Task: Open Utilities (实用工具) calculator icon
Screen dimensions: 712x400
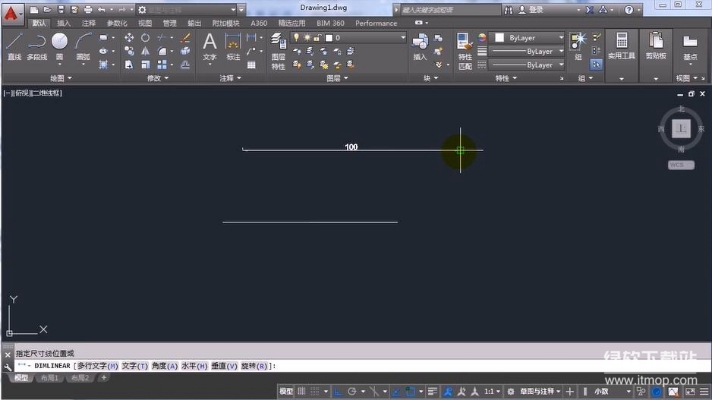Action: click(x=621, y=45)
